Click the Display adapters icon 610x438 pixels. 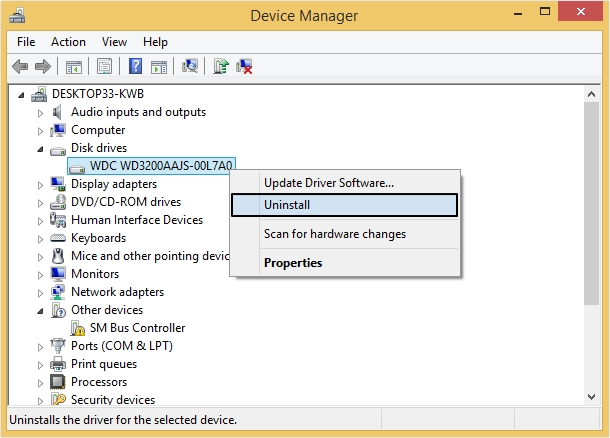pos(58,184)
